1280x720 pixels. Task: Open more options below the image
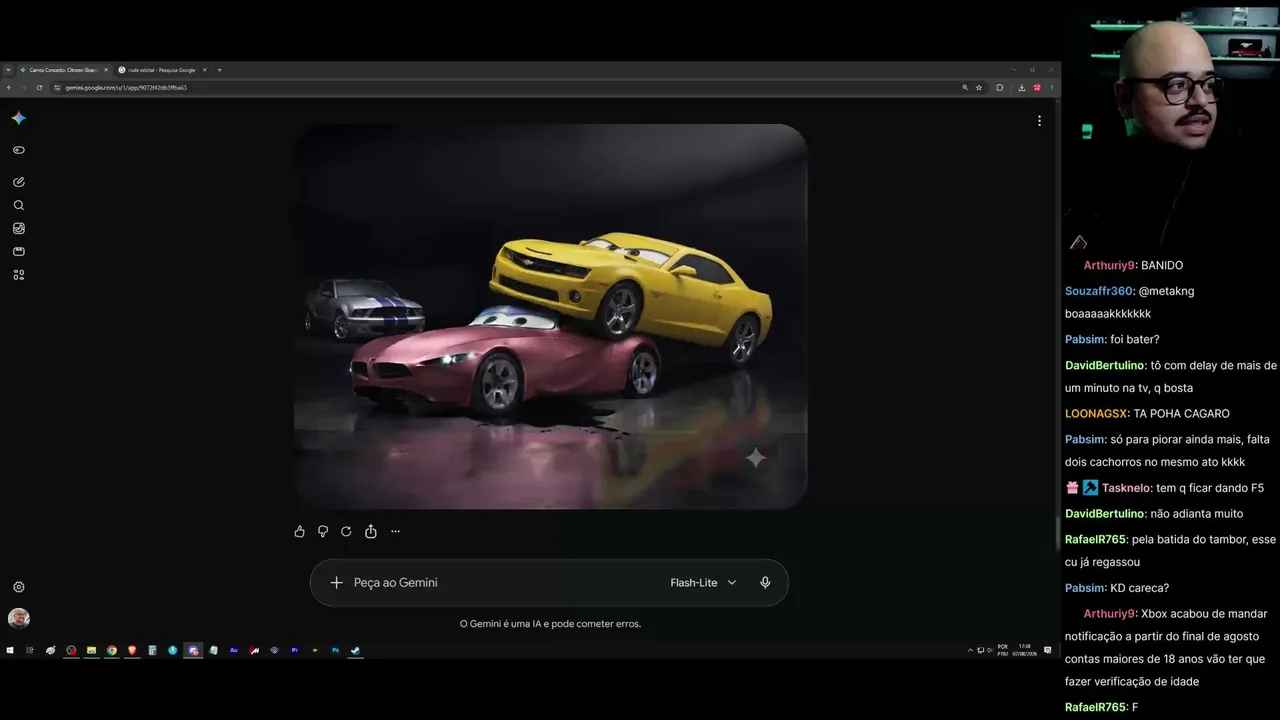click(x=395, y=532)
